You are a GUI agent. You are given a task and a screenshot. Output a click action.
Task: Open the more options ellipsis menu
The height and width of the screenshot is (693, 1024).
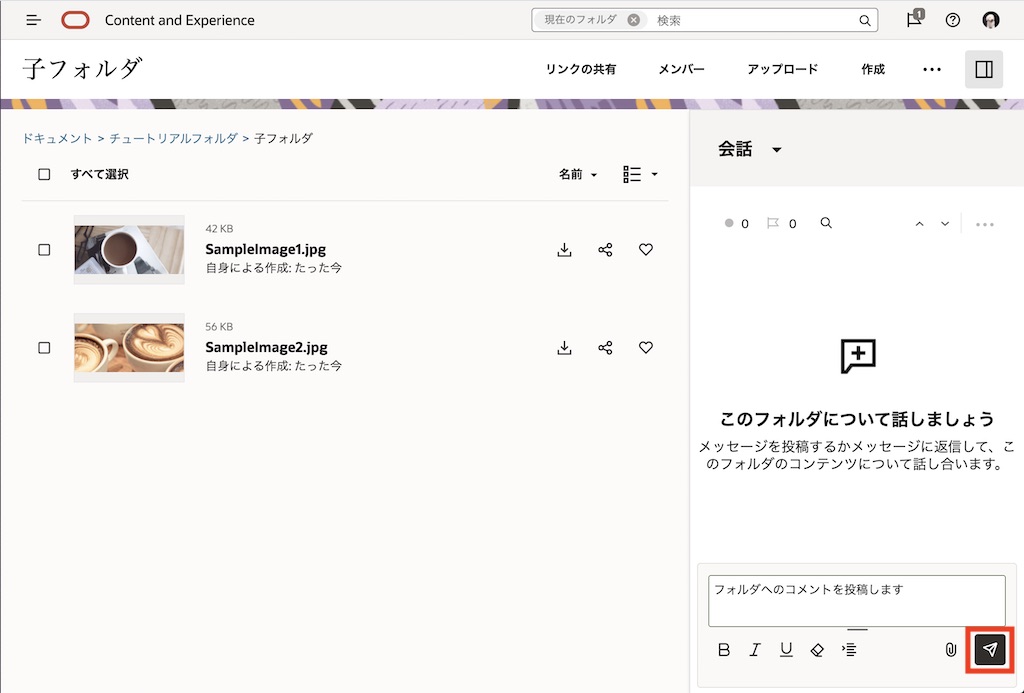click(932, 69)
